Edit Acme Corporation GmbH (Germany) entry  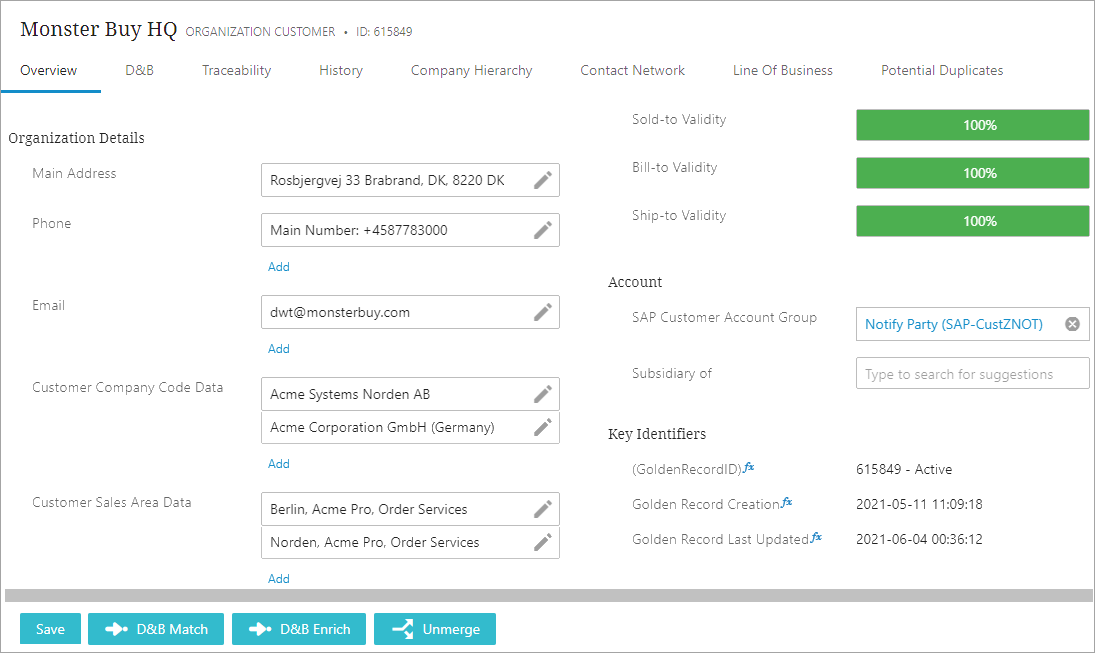(x=542, y=427)
